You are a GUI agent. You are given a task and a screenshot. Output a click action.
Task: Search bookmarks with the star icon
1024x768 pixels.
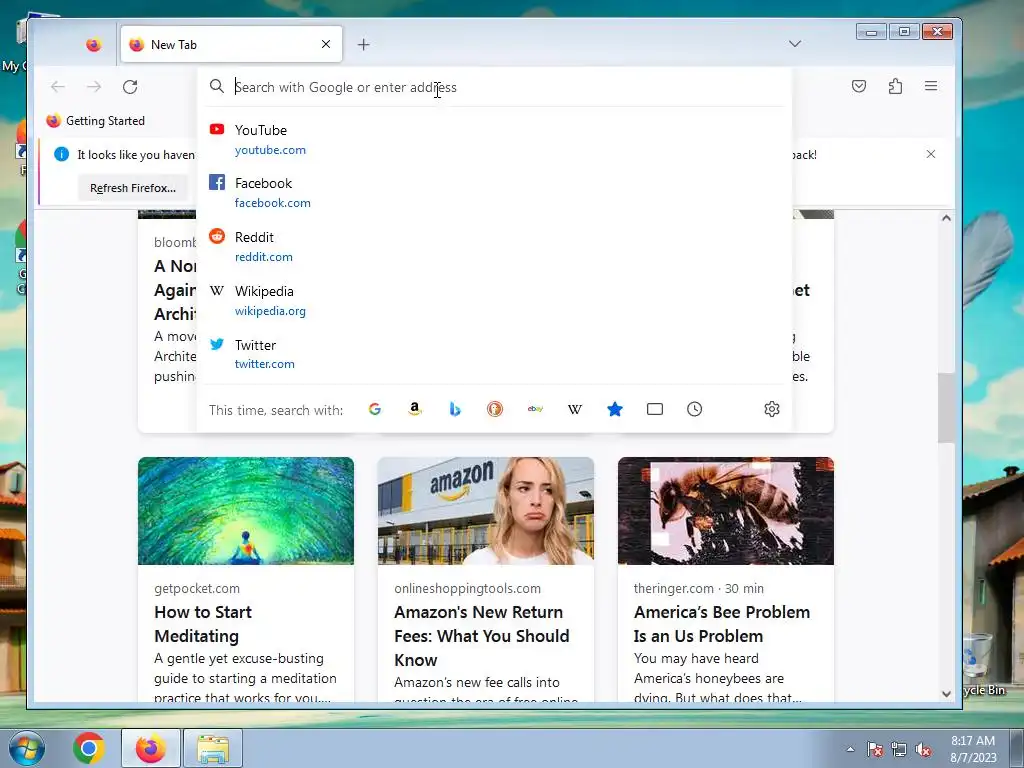click(615, 409)
